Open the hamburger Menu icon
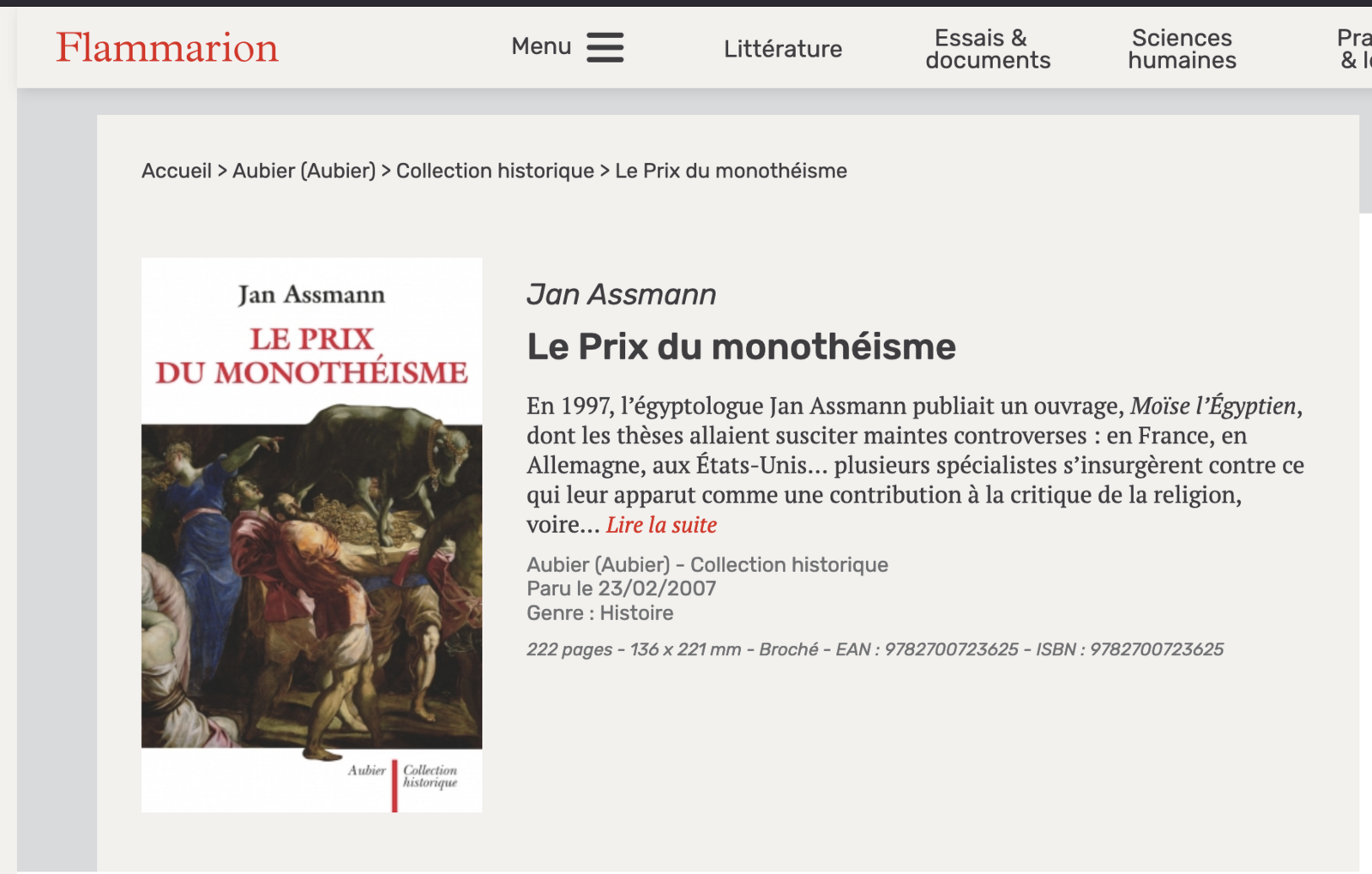 coord(605,47)
